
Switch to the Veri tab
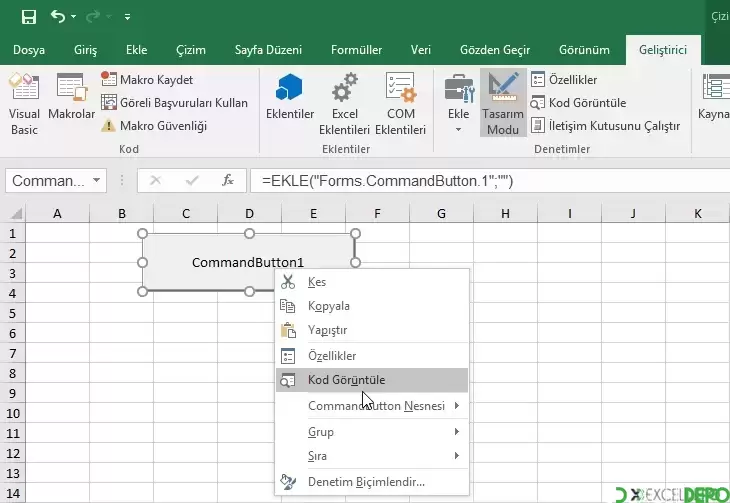point(421,50)
